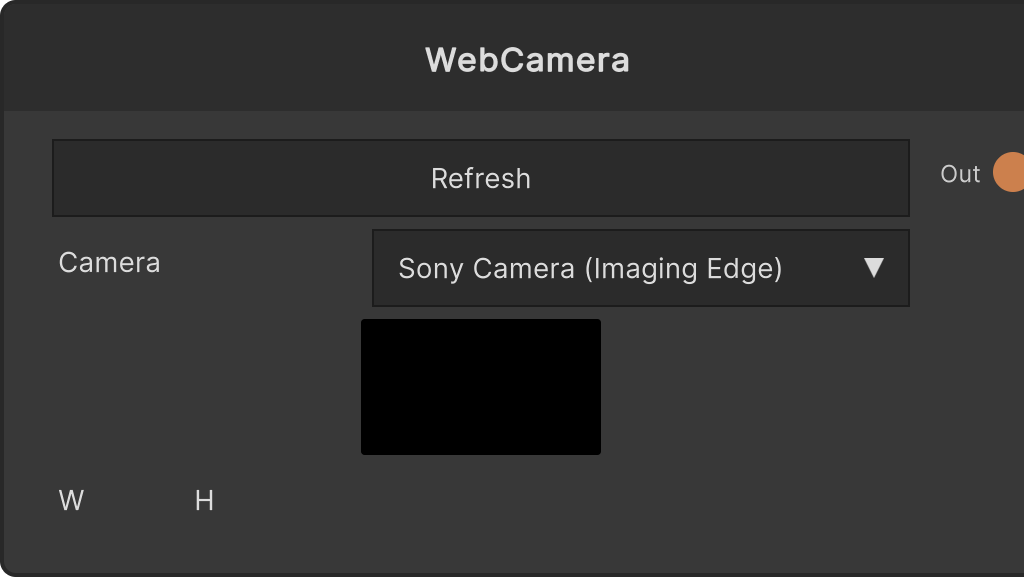This screenshot has width=1024, height=577.
Task: Select the Sony Camera (Imaging Edge) combo box
Action: pyautogui.click(x=641, y=268)
